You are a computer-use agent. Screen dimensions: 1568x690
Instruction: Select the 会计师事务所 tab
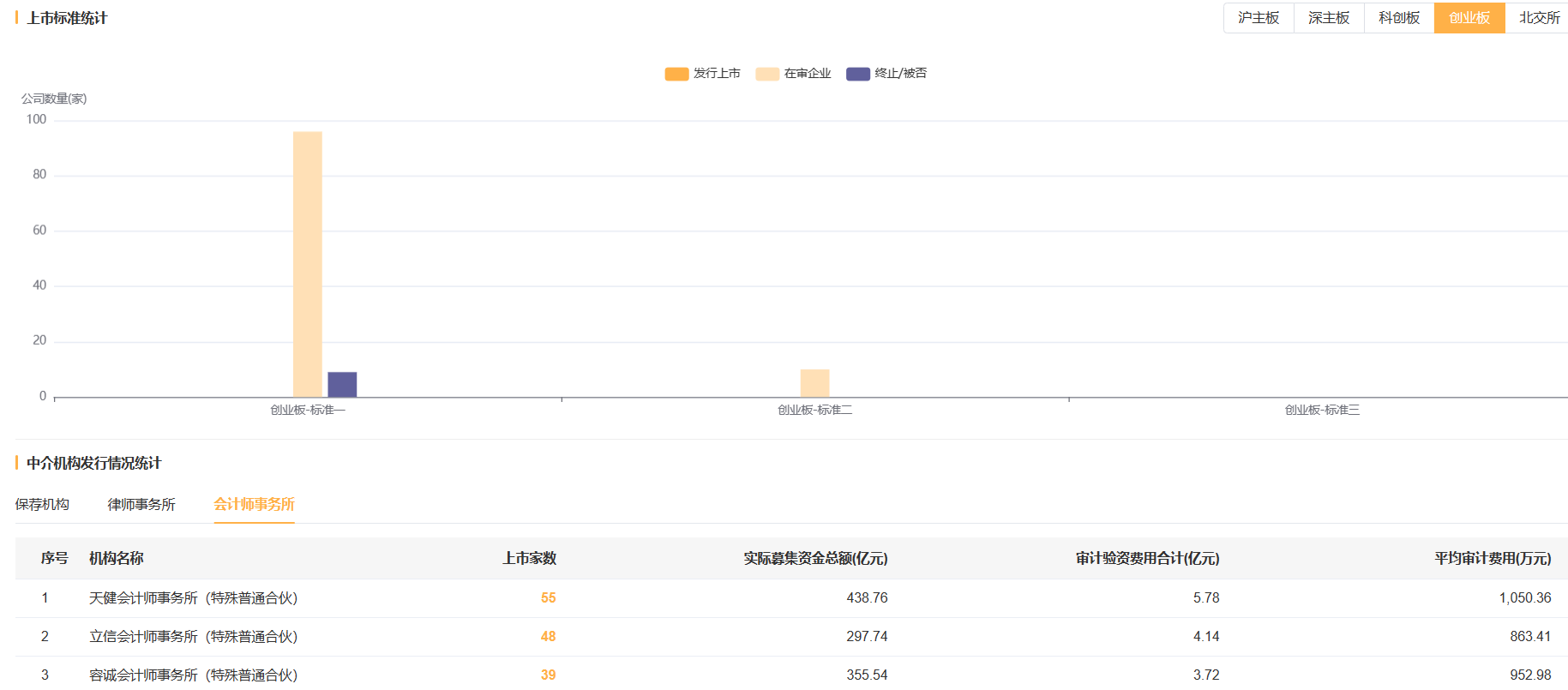click(x=255, y=504)
